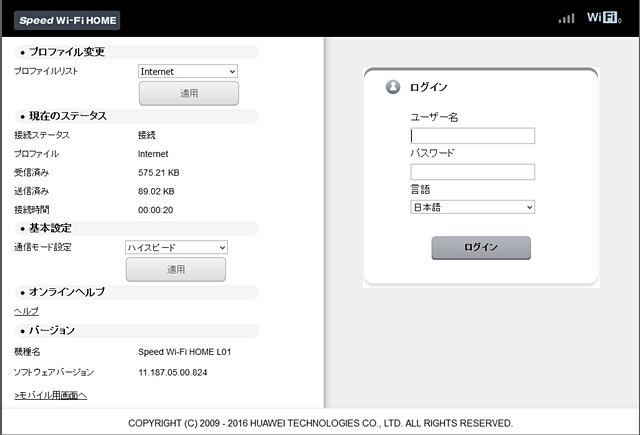Click the 接続時間 label
The width and height of the screenshot is (640, 435).
pos(32,210)
